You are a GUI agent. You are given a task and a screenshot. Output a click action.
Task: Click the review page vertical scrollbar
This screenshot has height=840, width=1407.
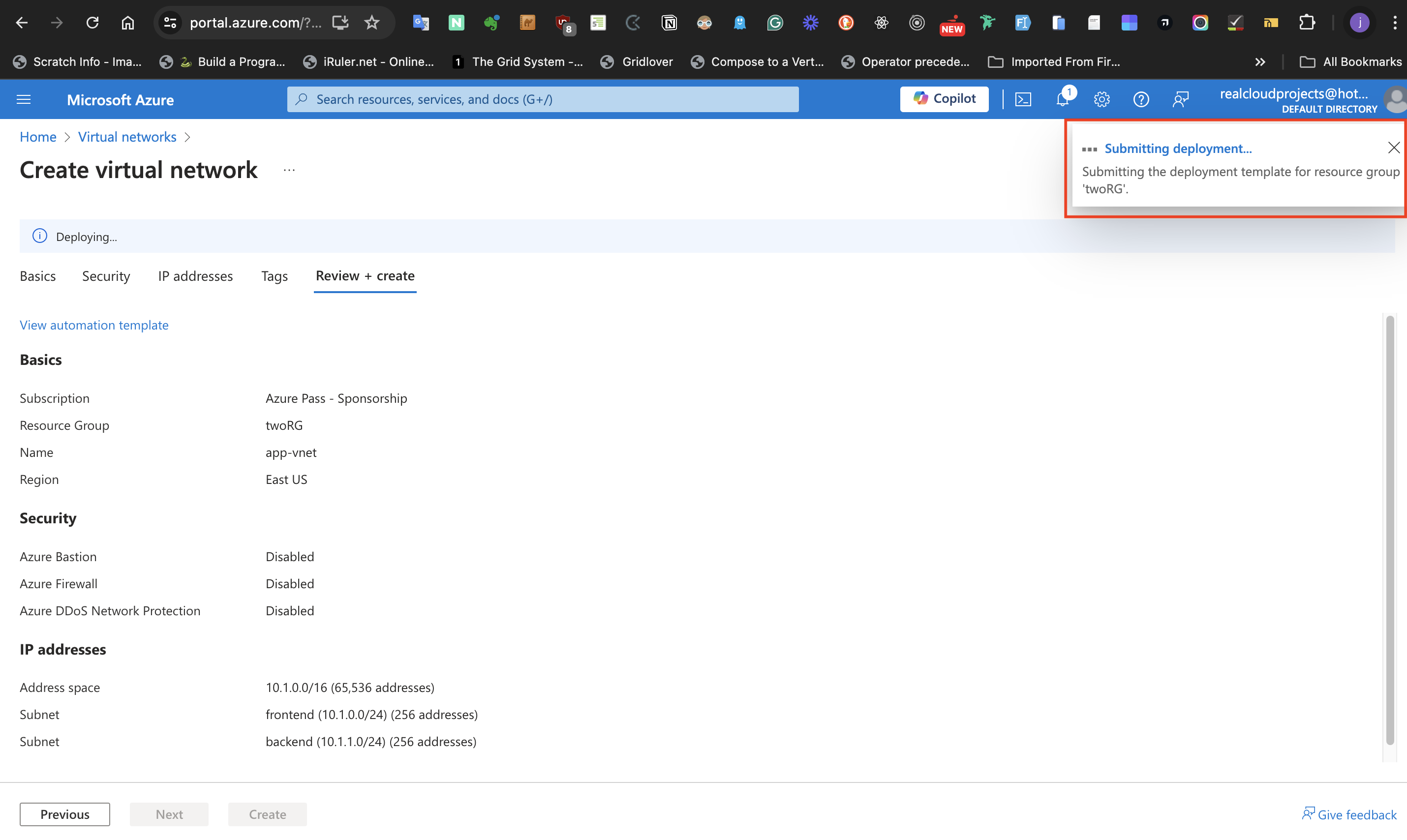click(1389, 529)
